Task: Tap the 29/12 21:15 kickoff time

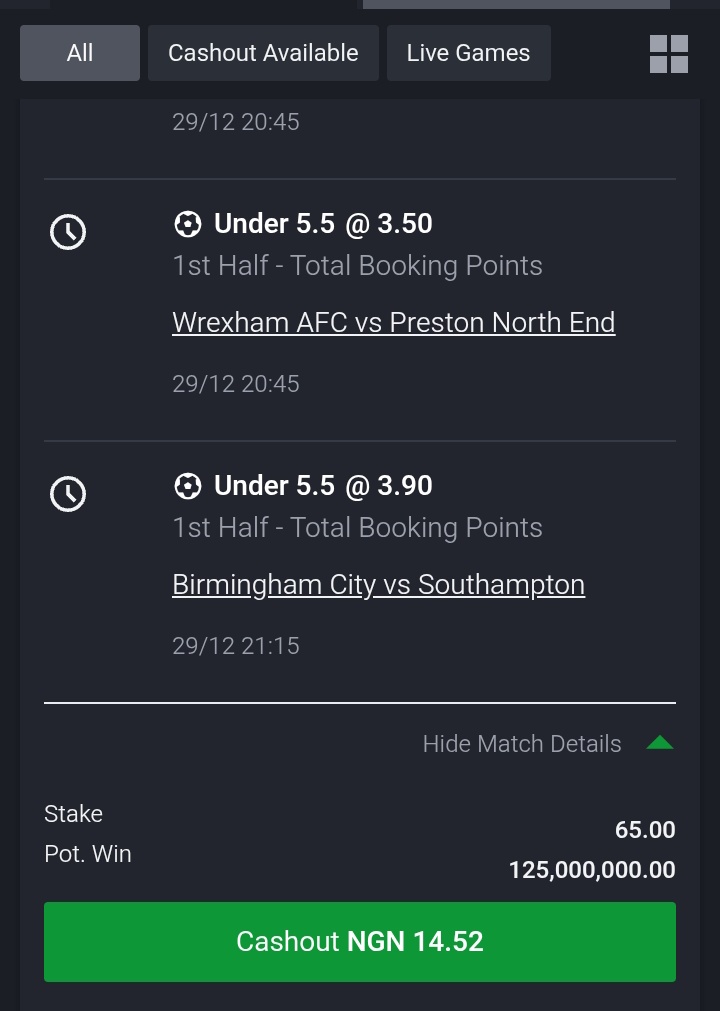Action: tap(236, 645)
